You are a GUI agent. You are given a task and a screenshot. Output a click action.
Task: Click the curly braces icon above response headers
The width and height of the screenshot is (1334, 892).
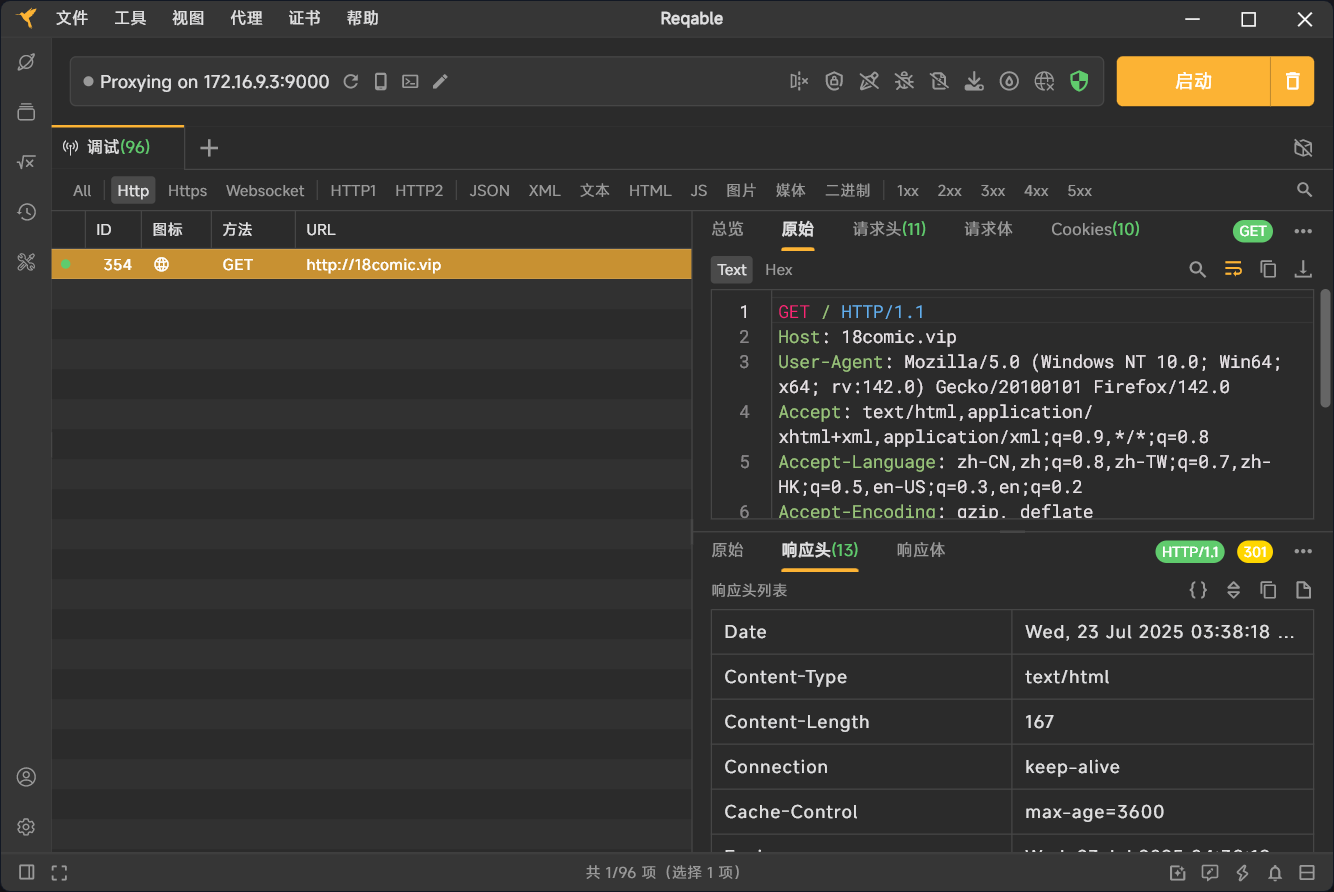tap(1198, 590)
